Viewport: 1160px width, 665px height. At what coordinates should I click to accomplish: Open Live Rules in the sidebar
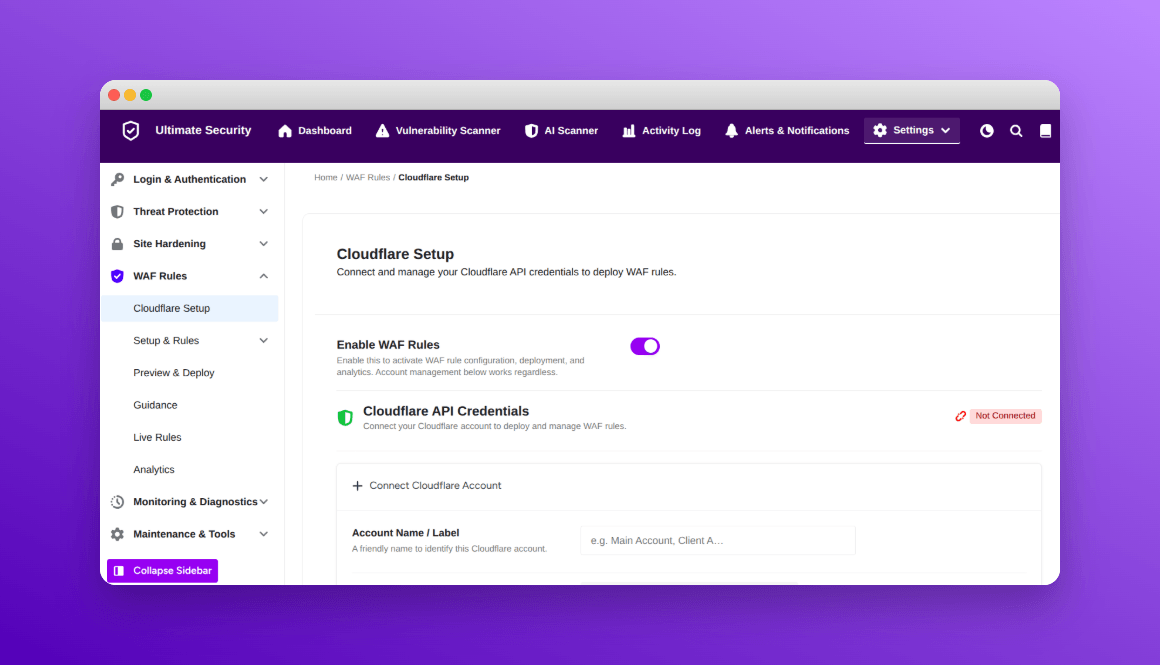[157, 438]
